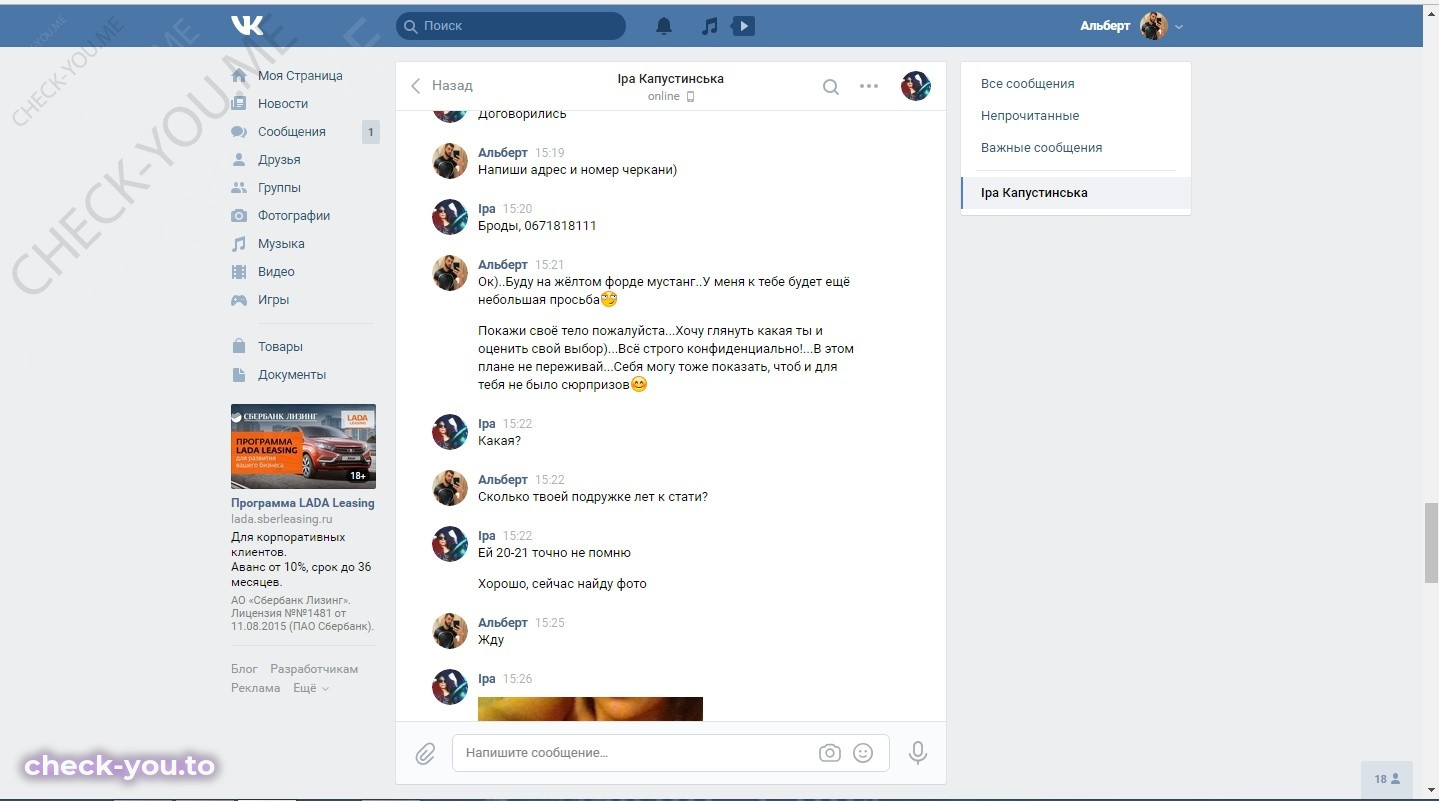1439x801 pixels.
Task: Open the photo attachment sent at 15:26
Action: pyautogui.click(x=590, y=709)
